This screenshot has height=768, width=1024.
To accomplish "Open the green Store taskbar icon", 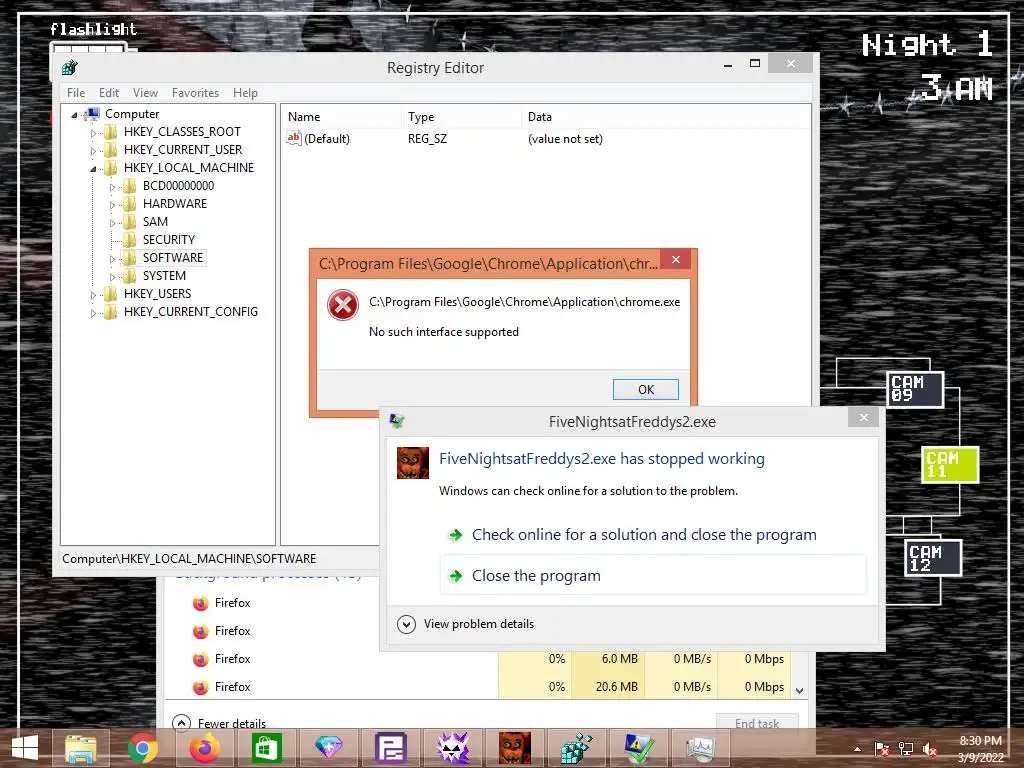I will (x=266, y=748).
